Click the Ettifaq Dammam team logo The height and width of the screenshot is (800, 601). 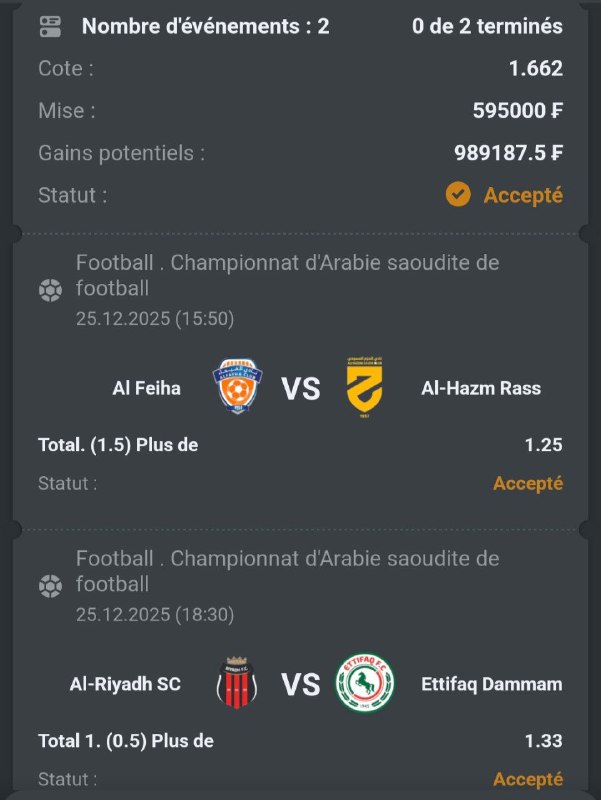point(365,684)
